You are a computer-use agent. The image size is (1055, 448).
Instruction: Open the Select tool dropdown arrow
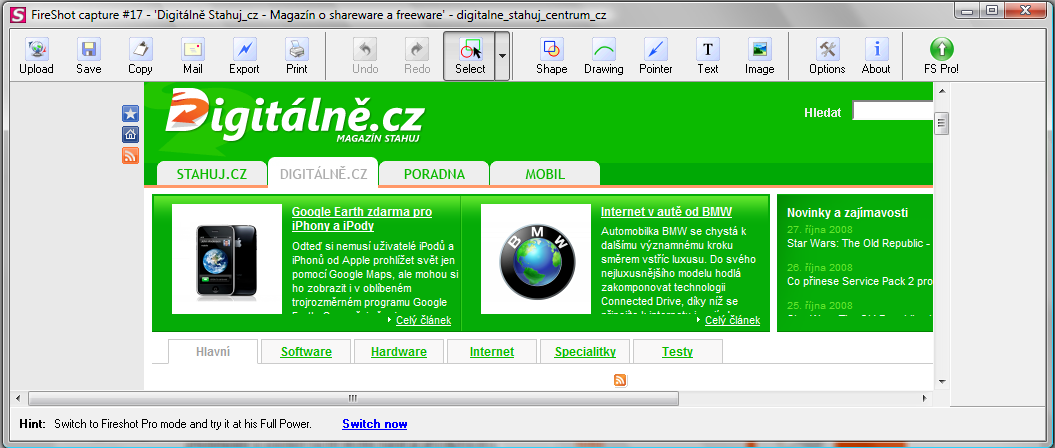[502, 56]
